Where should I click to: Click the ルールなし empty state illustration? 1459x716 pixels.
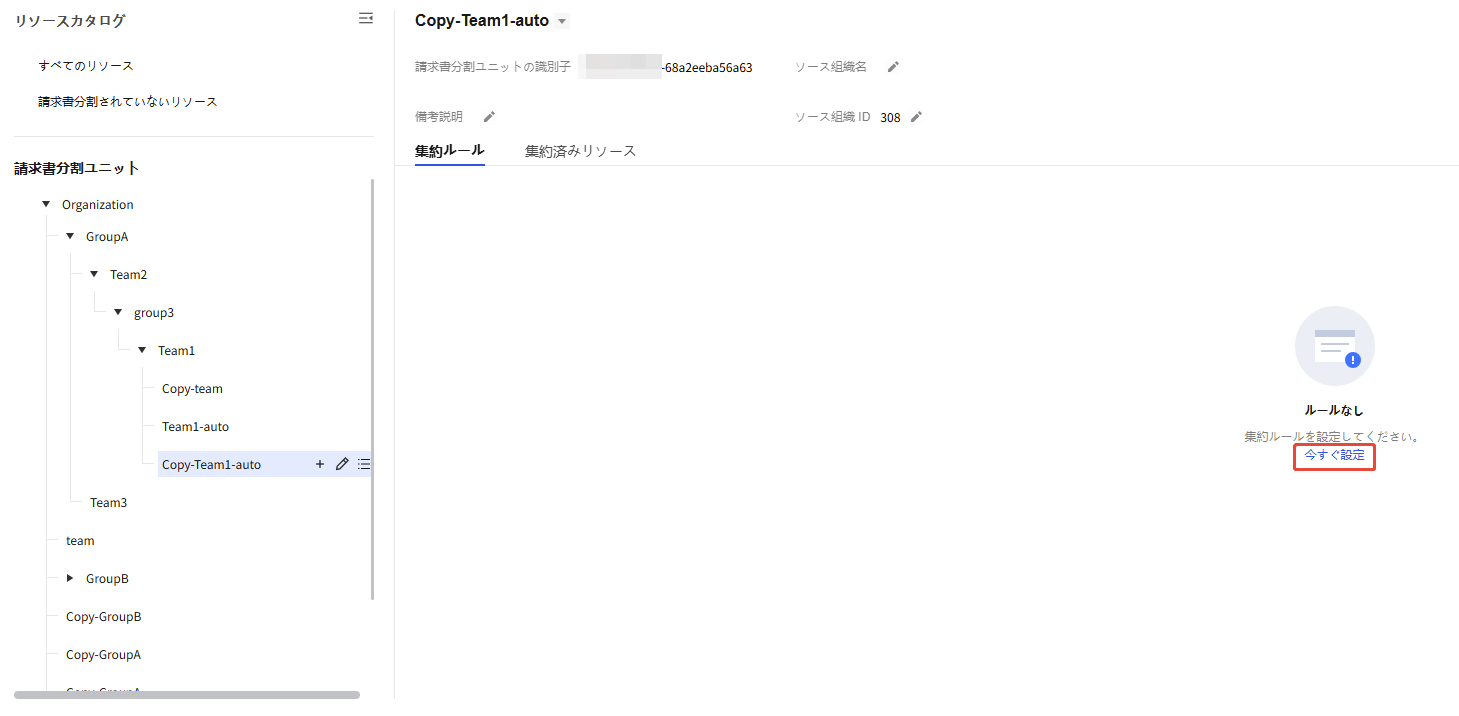click(x=1334, y=346)
